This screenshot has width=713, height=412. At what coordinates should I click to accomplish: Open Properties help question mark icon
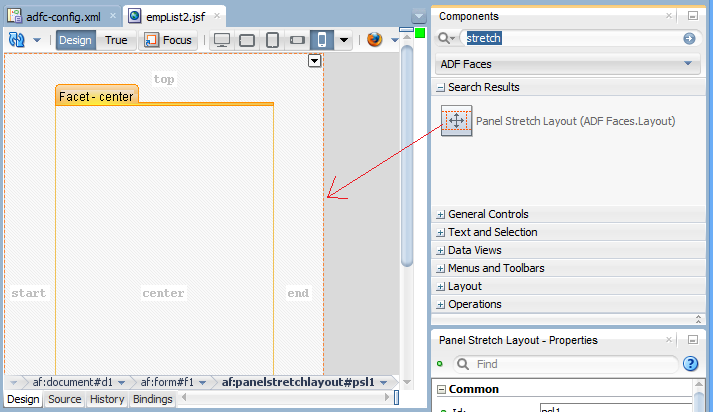coord(690,364)
